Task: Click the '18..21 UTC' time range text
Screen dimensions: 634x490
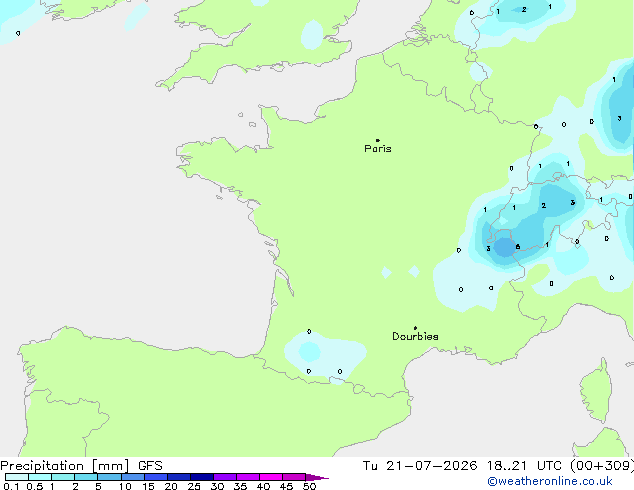Action: coord(524,466)
